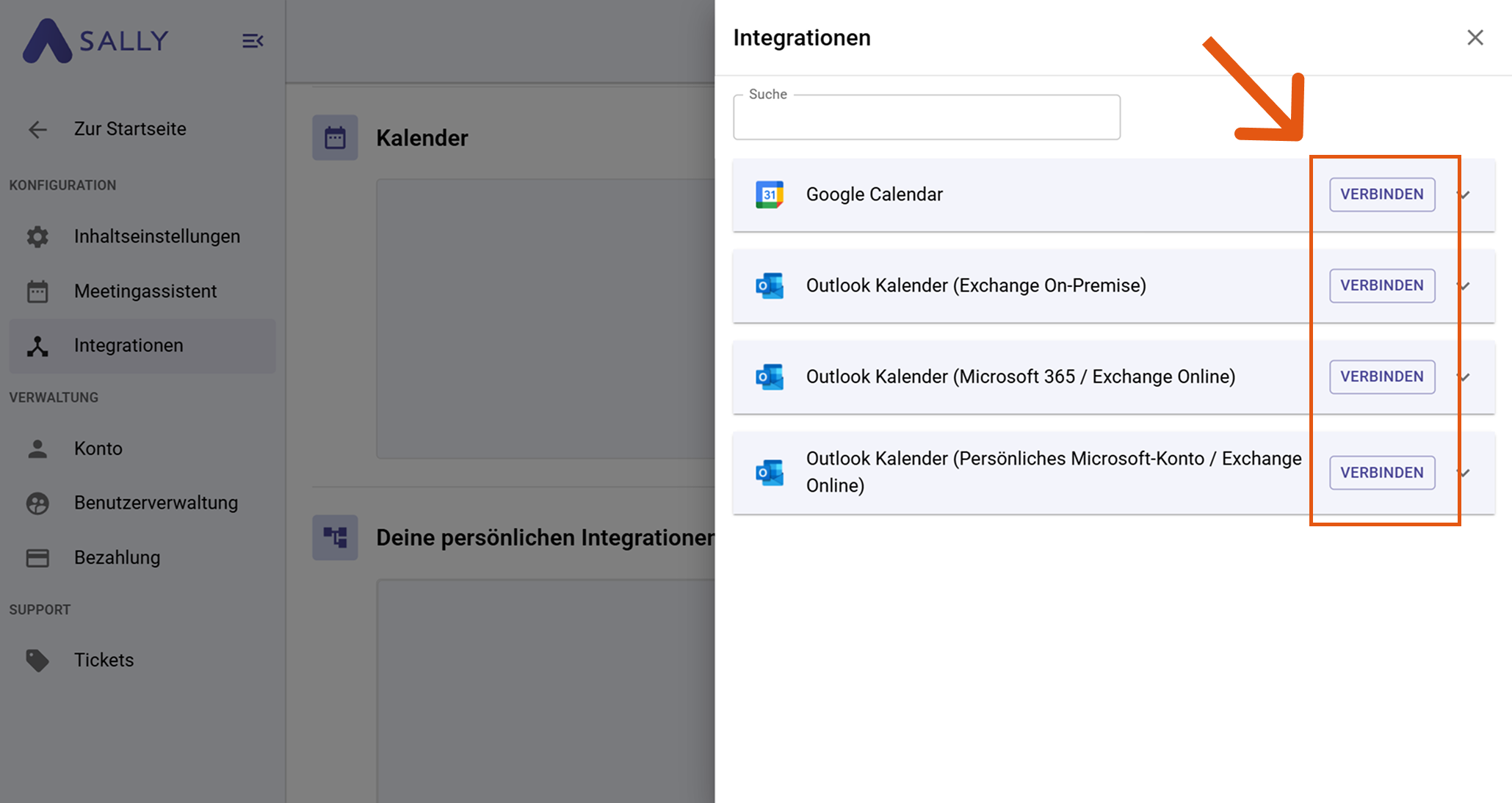
Task: Click the Outlook Microsoft 365 icon
Action: (x=770, y=377)
